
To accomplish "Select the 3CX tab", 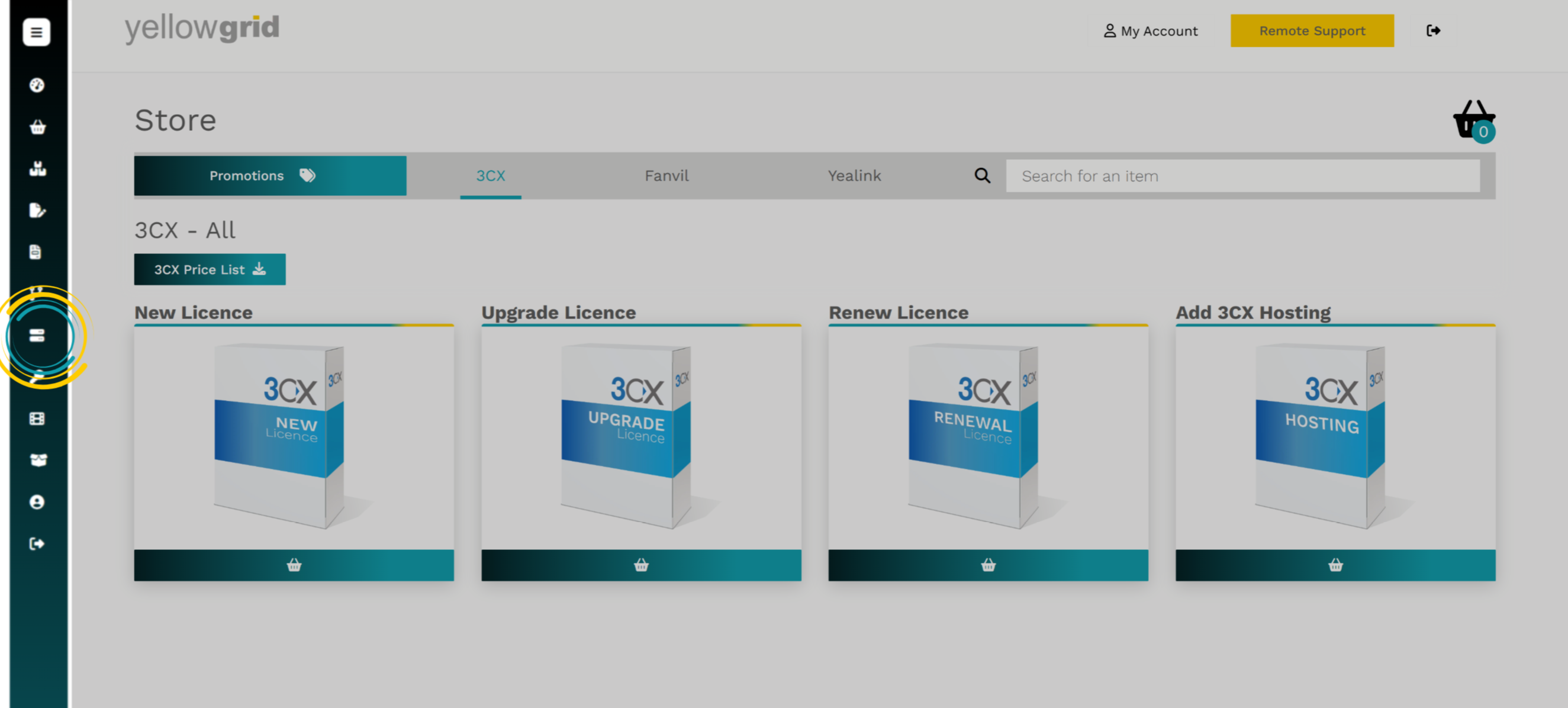I will pos(491,176).
